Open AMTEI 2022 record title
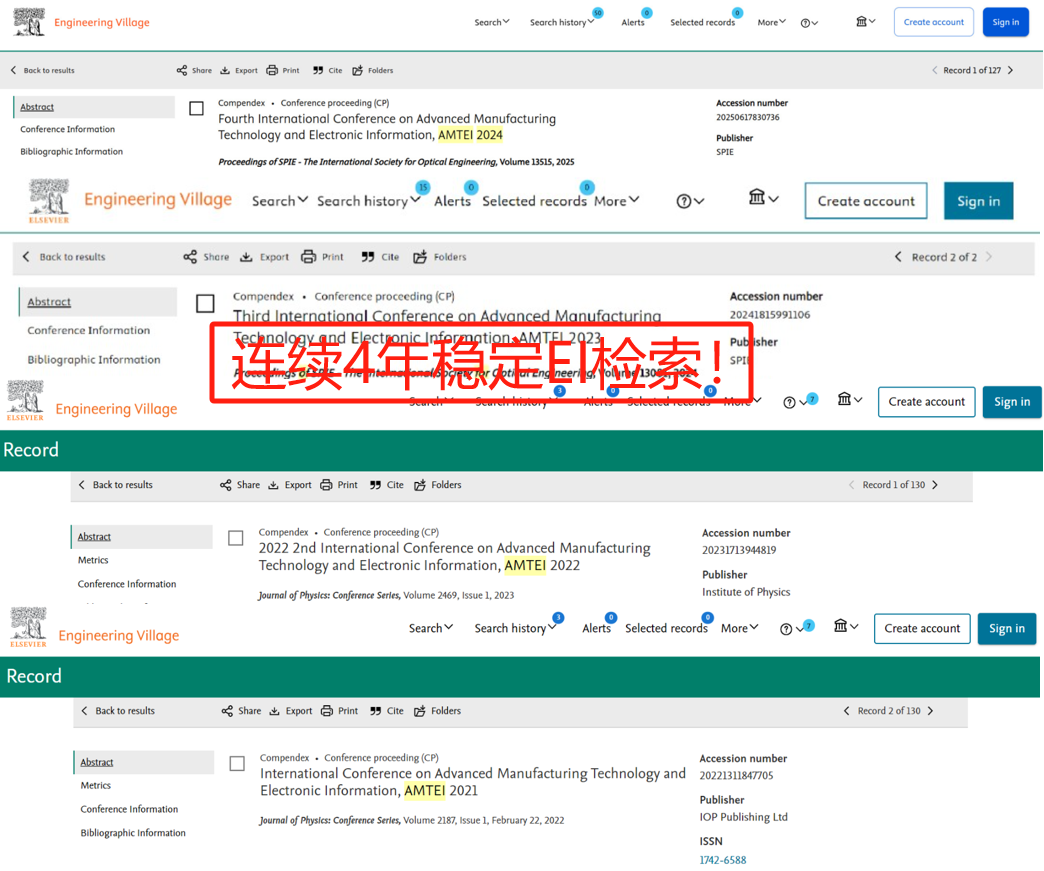1044x871 pixels. pos(455,557)
